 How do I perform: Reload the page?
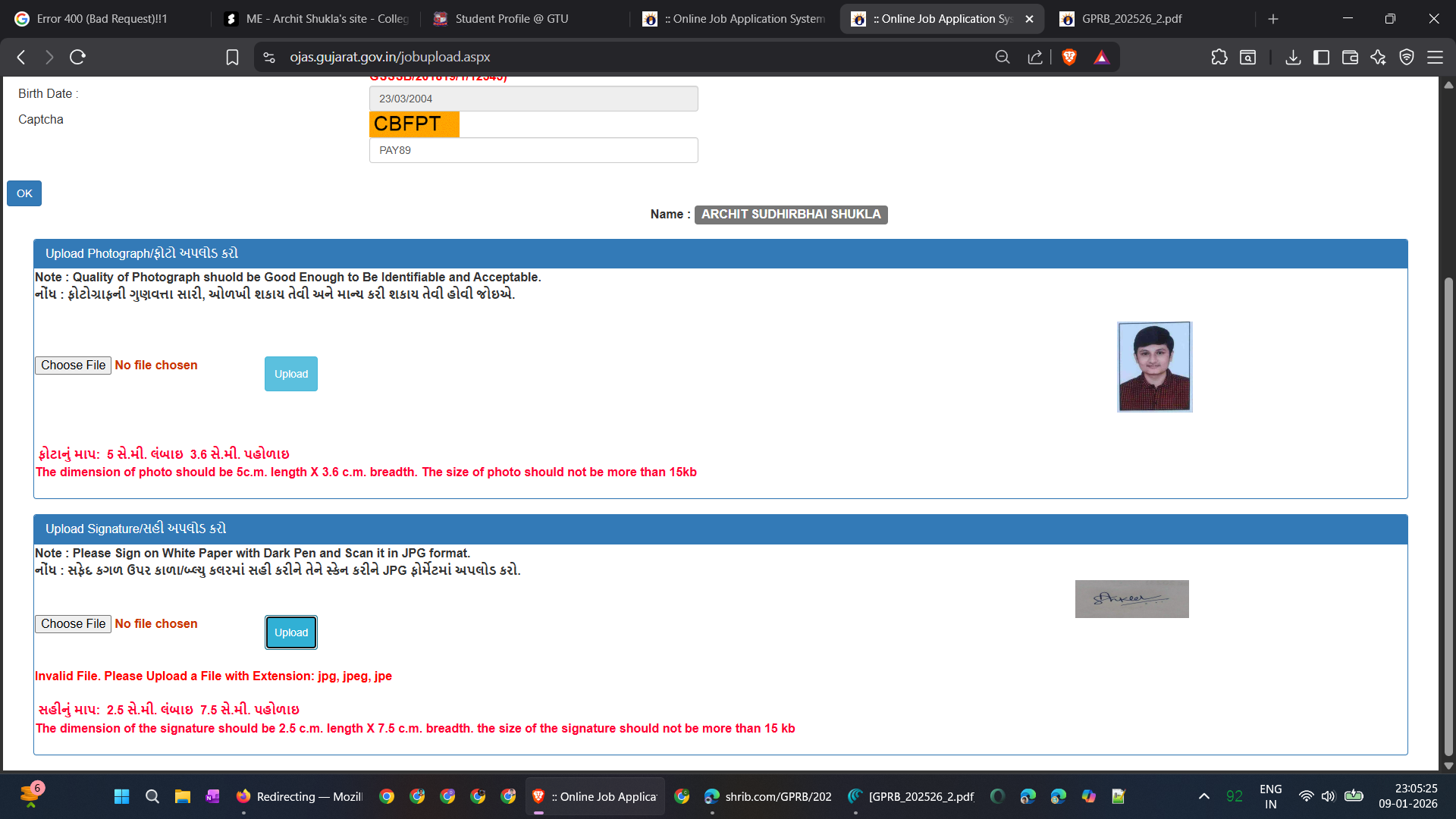click(x=77, y=57)
